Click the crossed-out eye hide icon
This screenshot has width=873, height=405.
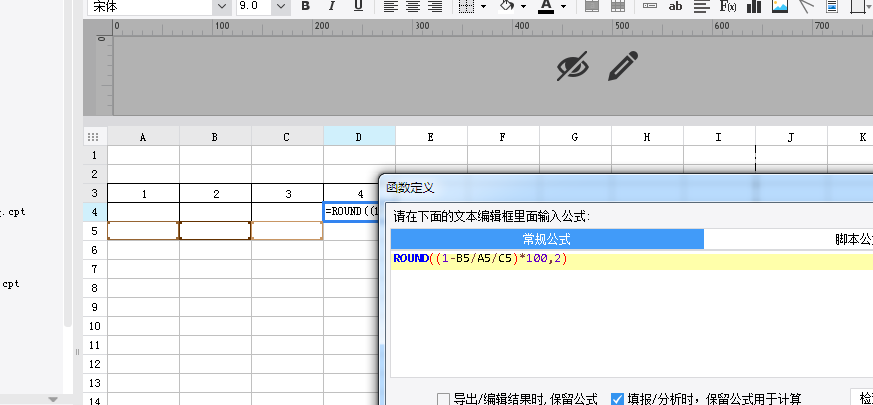coord(573,66)
